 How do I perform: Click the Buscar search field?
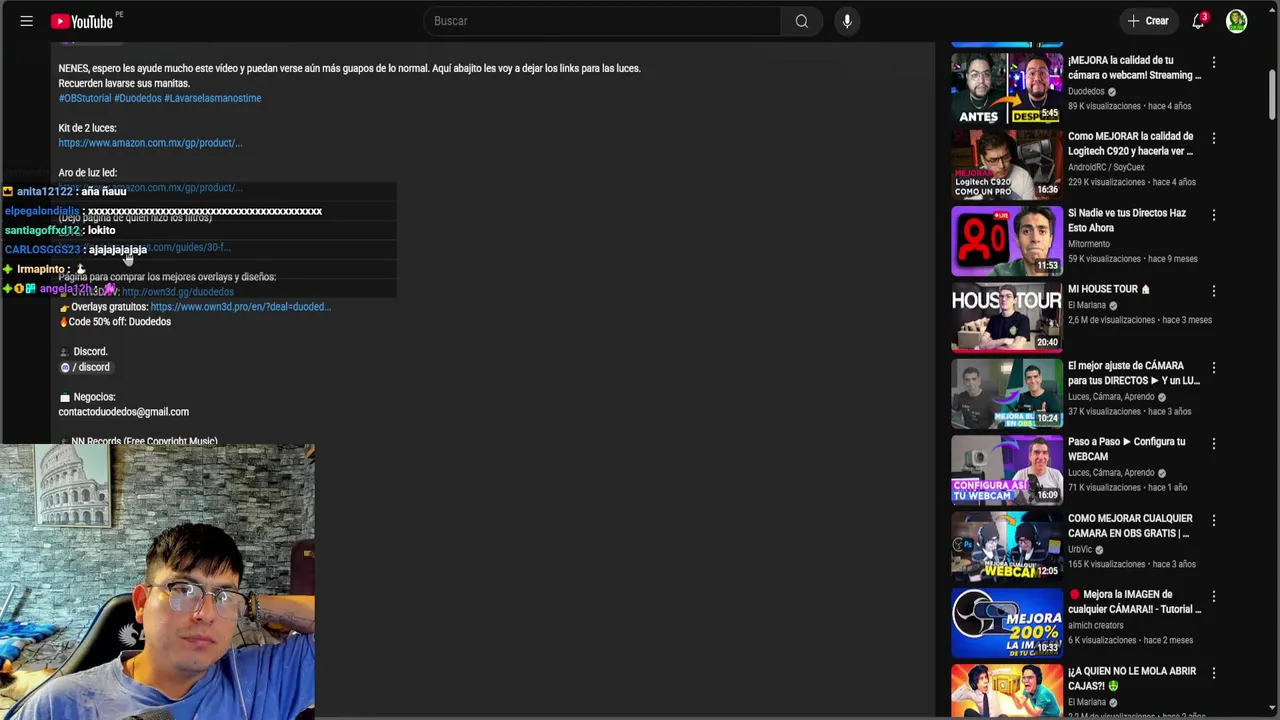click(x=603, y=21)
